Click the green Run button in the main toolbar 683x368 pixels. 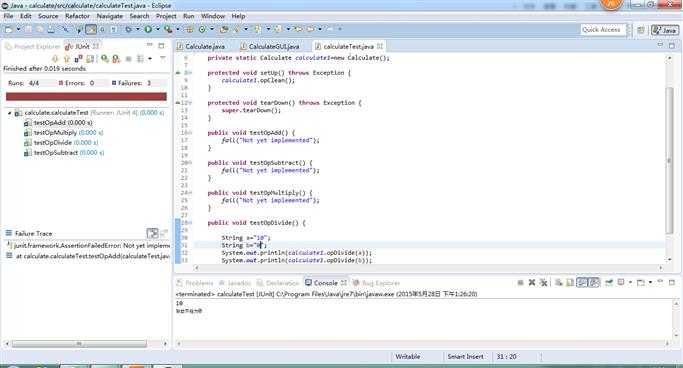click(148, 29)
